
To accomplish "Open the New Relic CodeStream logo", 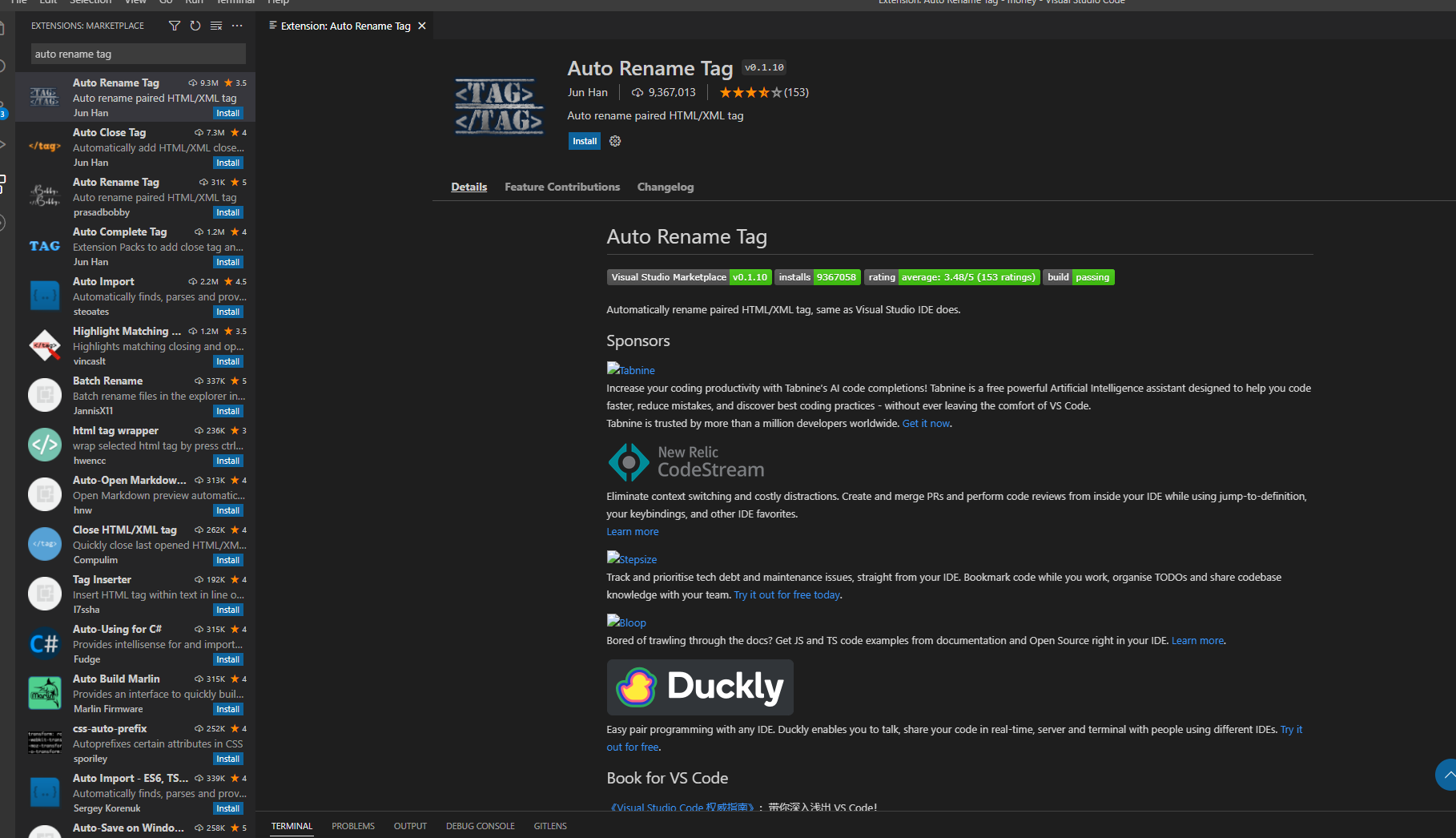I will pos(686,462).
